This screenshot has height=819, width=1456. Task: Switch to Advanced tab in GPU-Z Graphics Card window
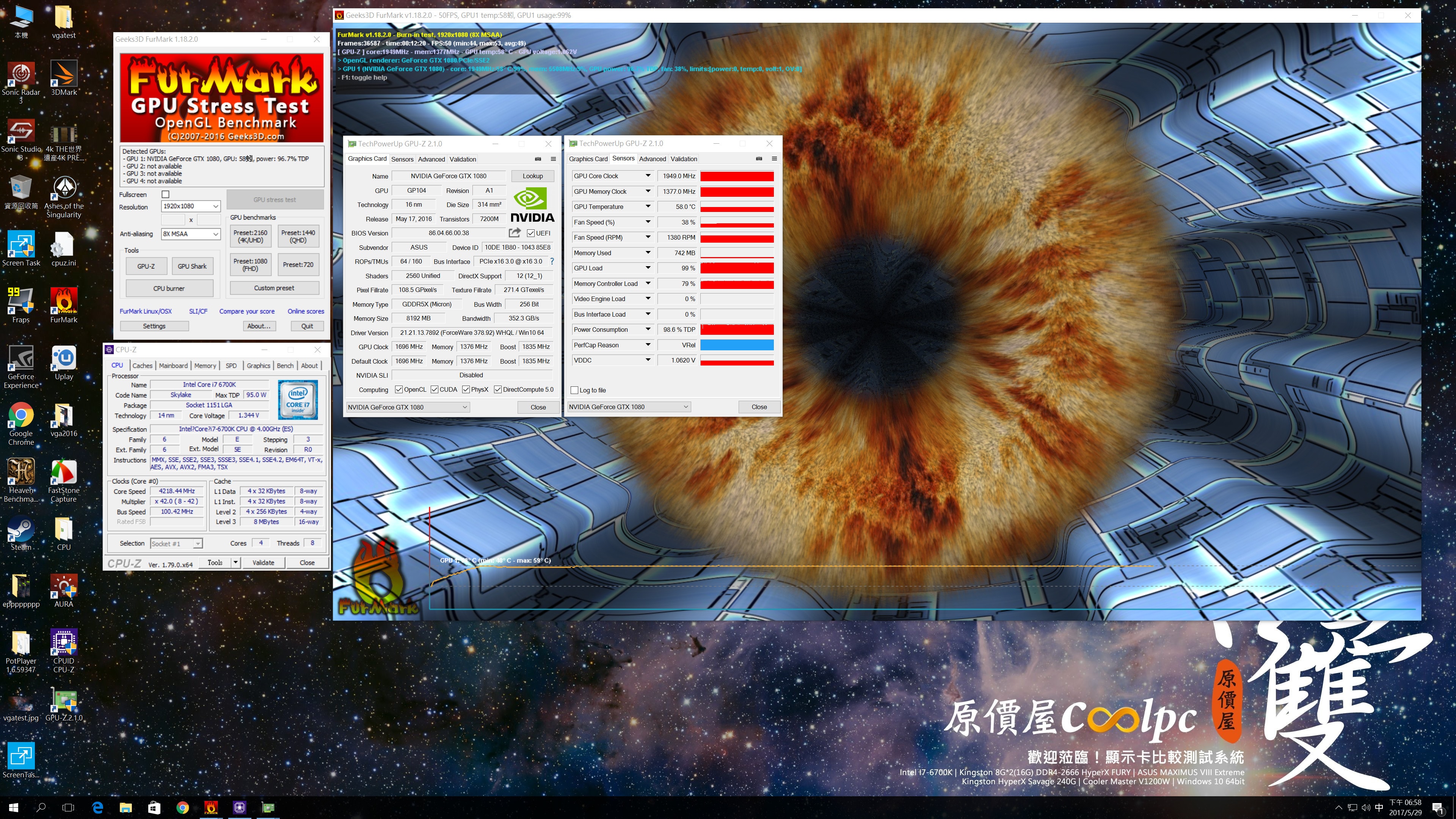(x=431, y=159)
